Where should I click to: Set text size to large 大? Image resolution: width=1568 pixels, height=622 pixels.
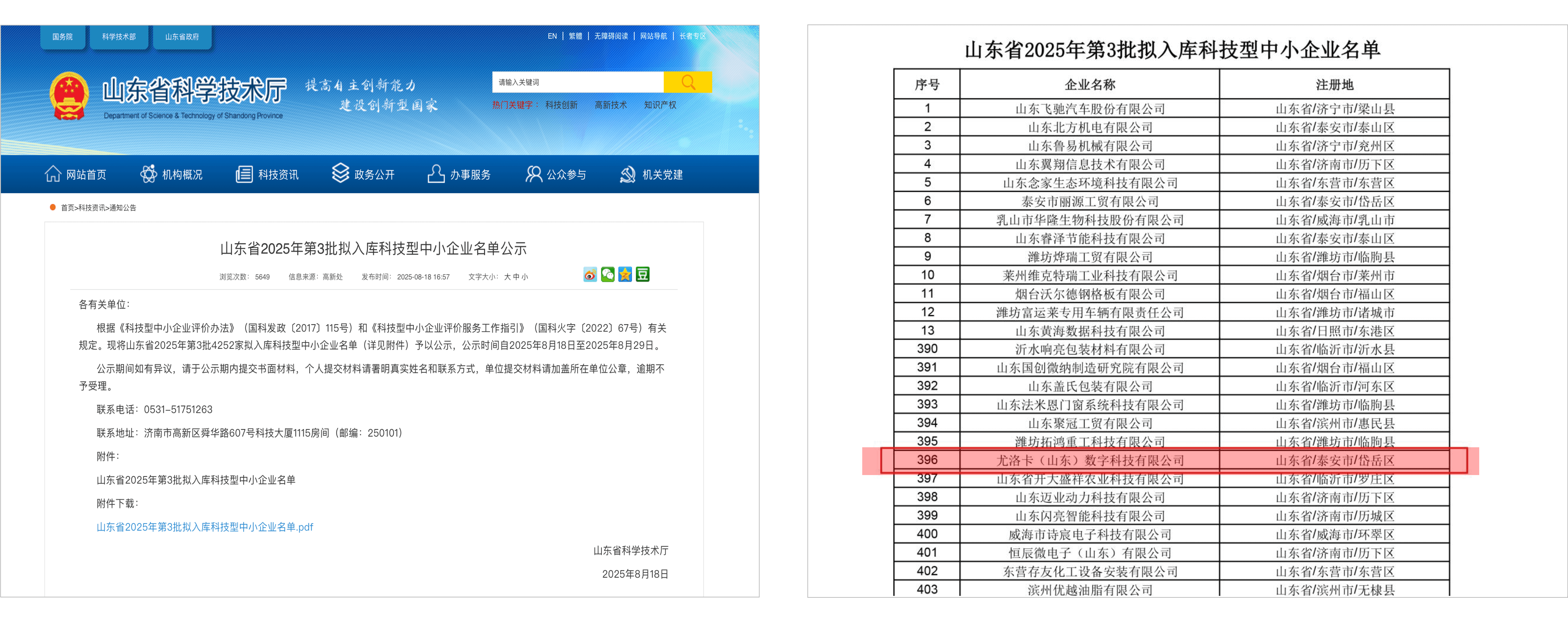coord(507,277)
